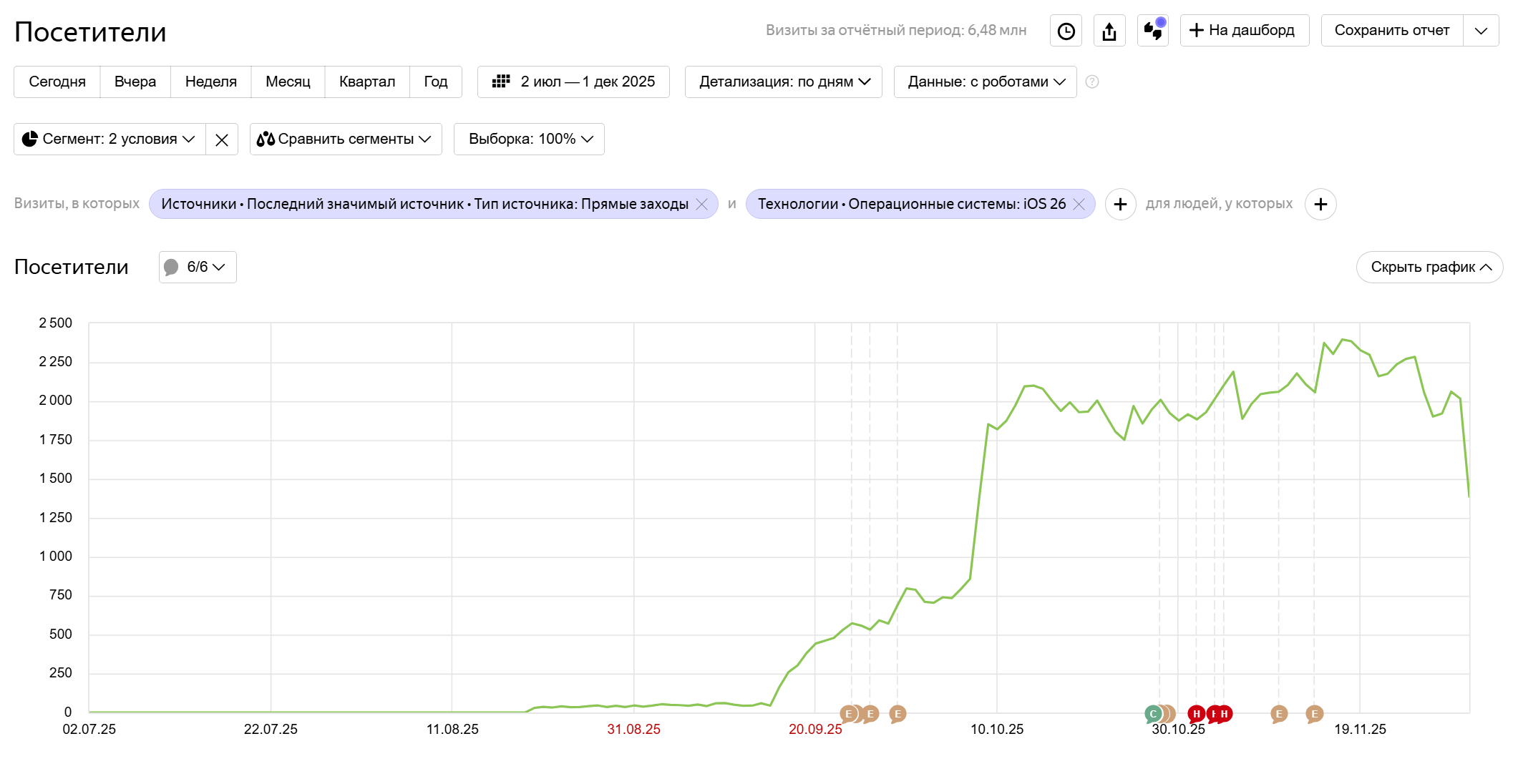Screen dimensions: 1513x784
Task: Add visit condition with plus icon
Action: tap(1120, 205)
